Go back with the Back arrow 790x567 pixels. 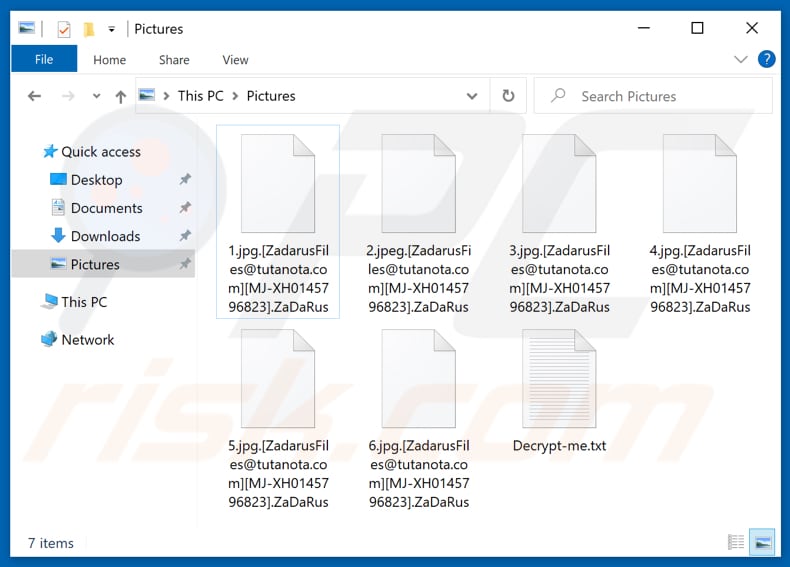pyautogui.click(x=34, y=96)
